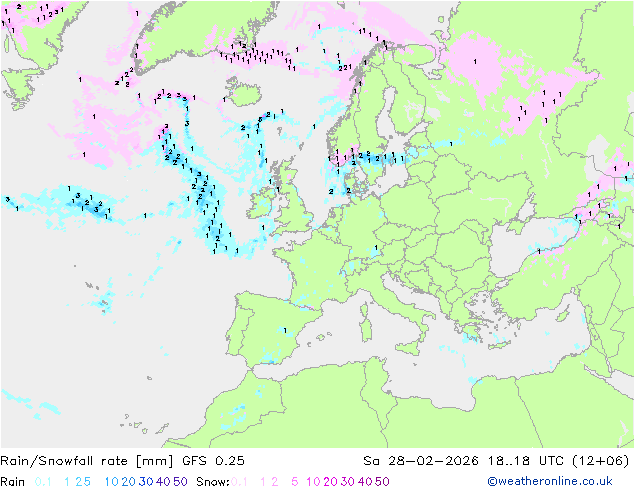Open the ©weatheronline.co.uk link
Viewport: 634px width, 490px height.
click(550, 481)
